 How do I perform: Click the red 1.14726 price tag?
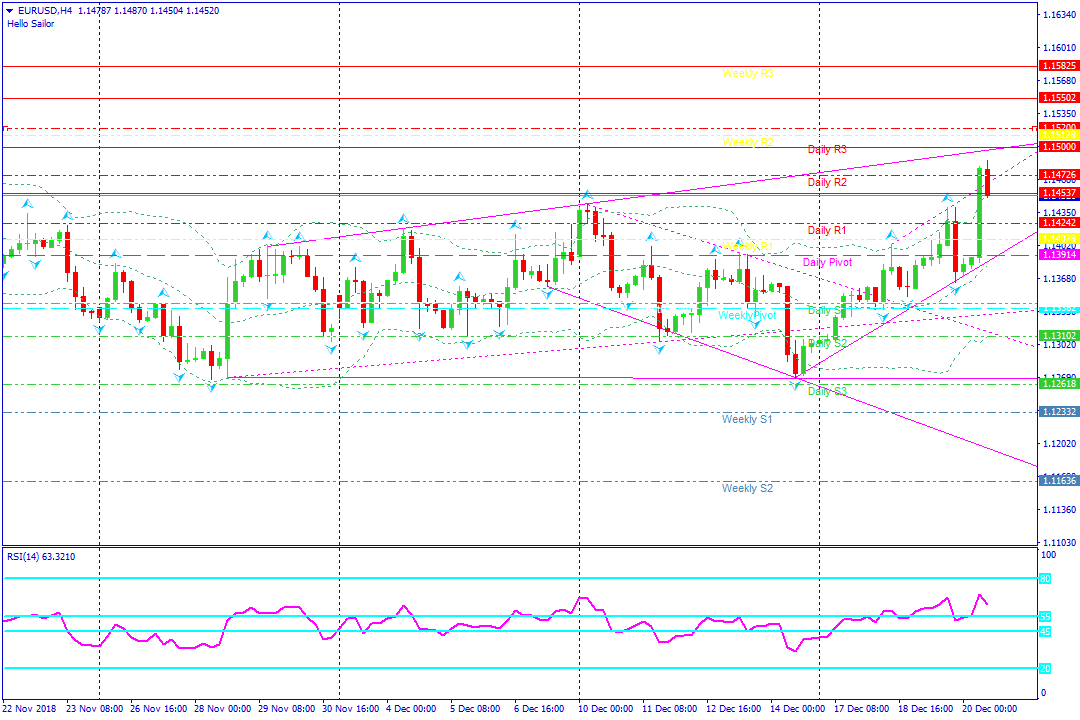coord(1059,175)
